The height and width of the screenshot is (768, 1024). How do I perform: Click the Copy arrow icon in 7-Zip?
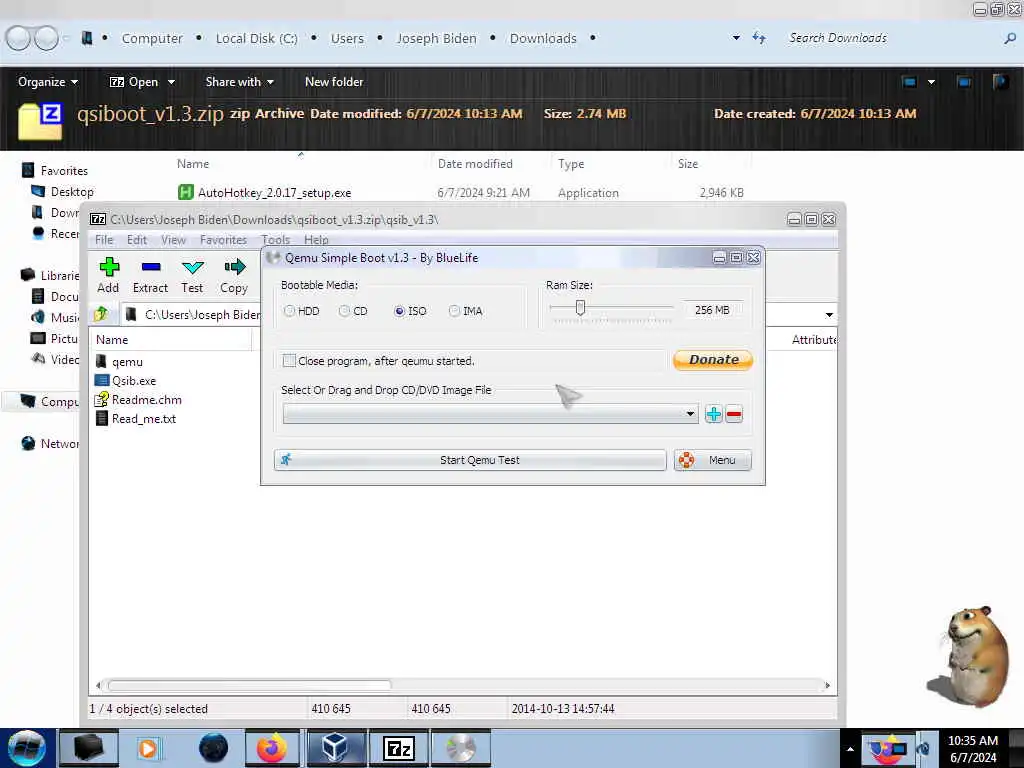click(x=234, y=266)
